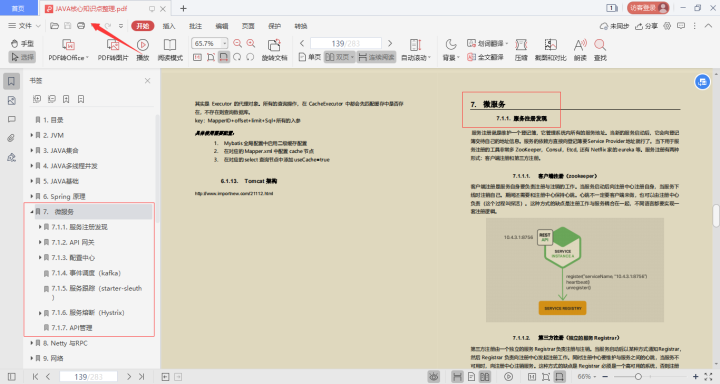
Task: Jump to last page in status bar
Action: click(x=141, y=377)
